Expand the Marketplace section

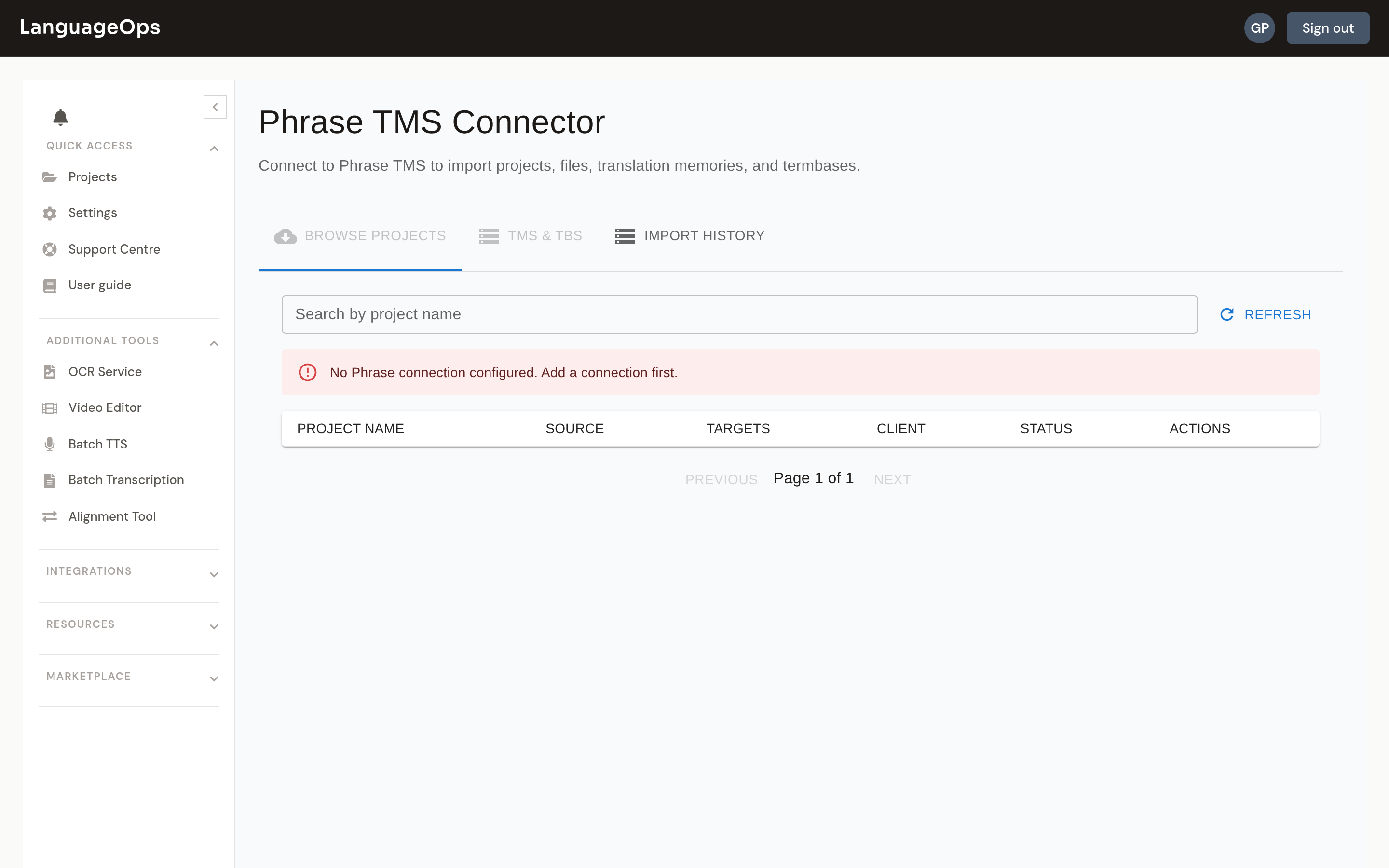point(214,679)
